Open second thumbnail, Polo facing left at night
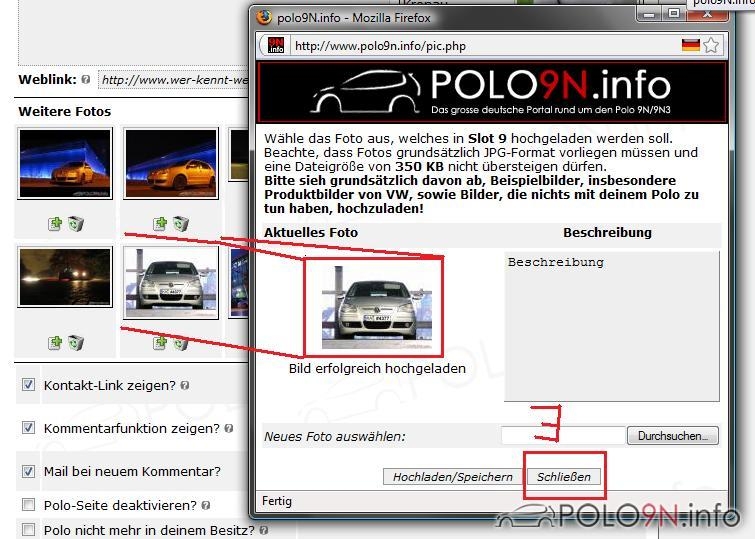This screenshot has height=539, width=755. (x=171, y=163)
